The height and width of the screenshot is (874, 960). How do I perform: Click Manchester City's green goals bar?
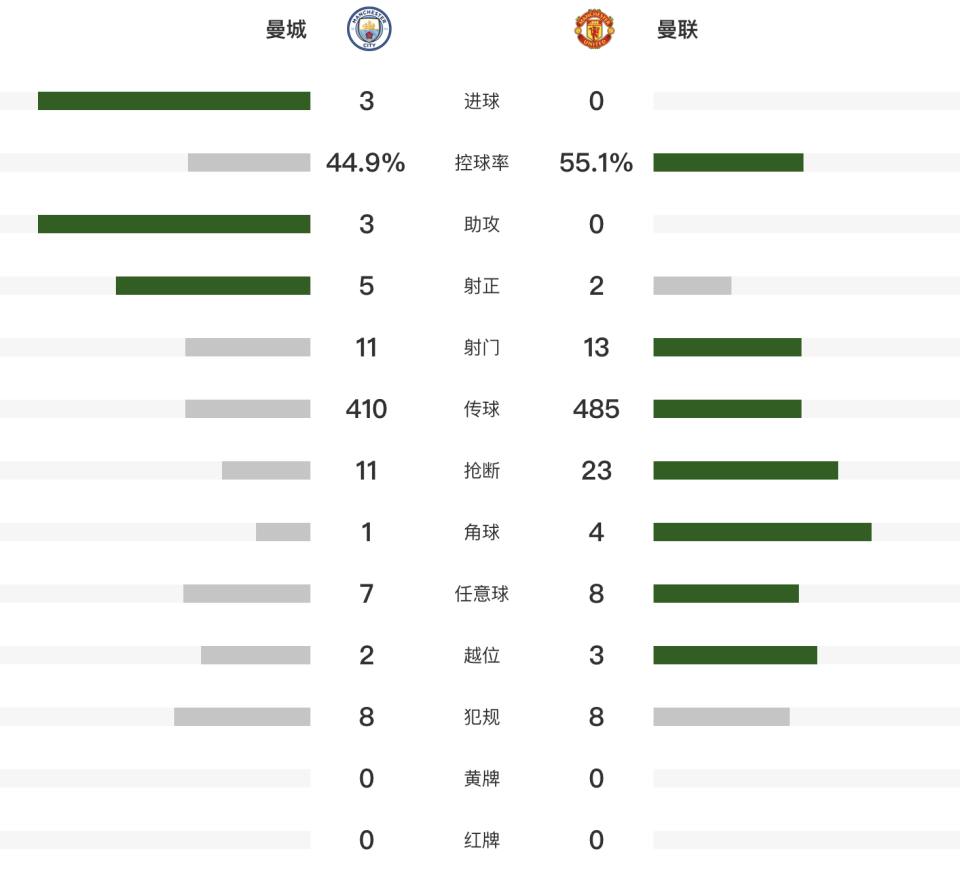[174, 101]
